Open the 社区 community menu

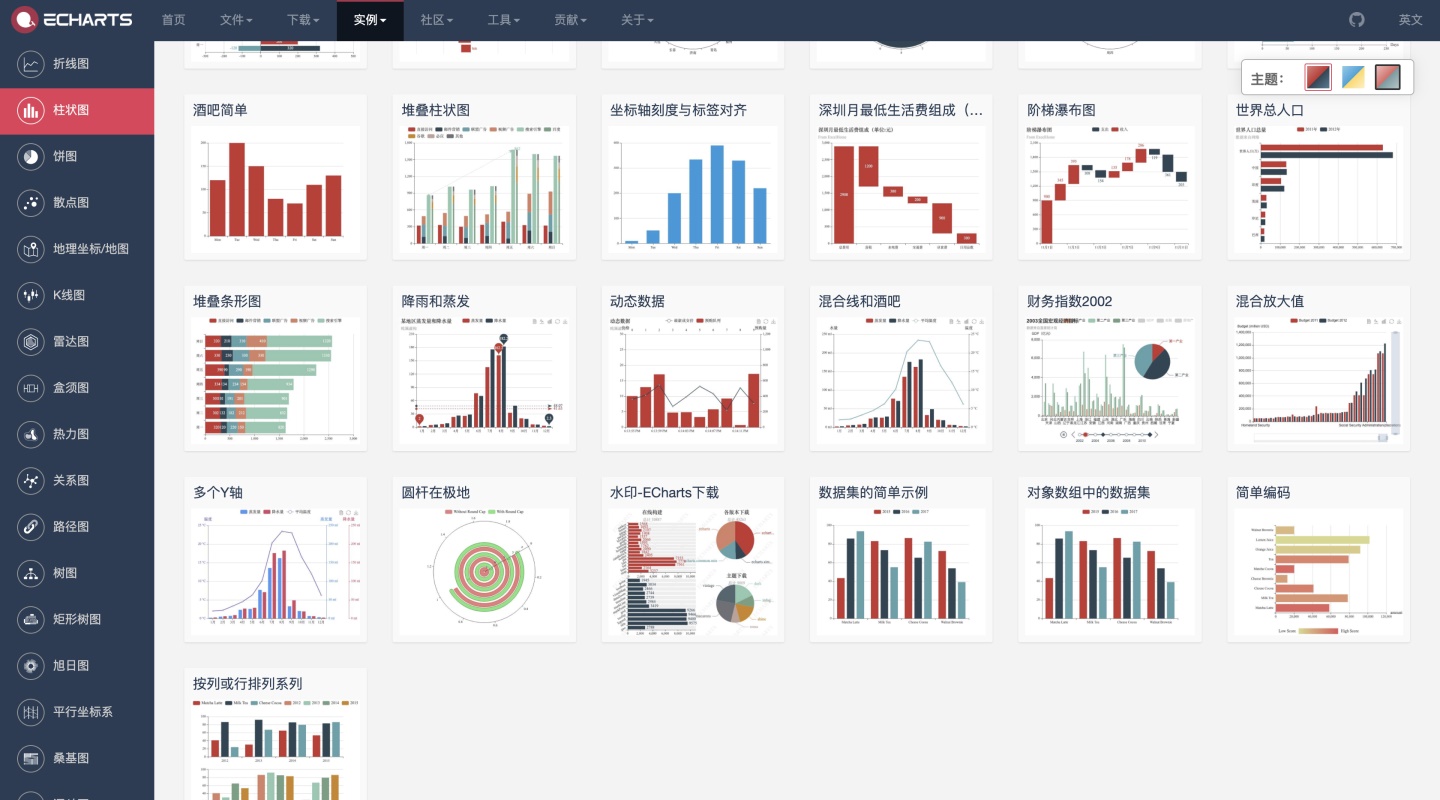click(x=437, y=20)
